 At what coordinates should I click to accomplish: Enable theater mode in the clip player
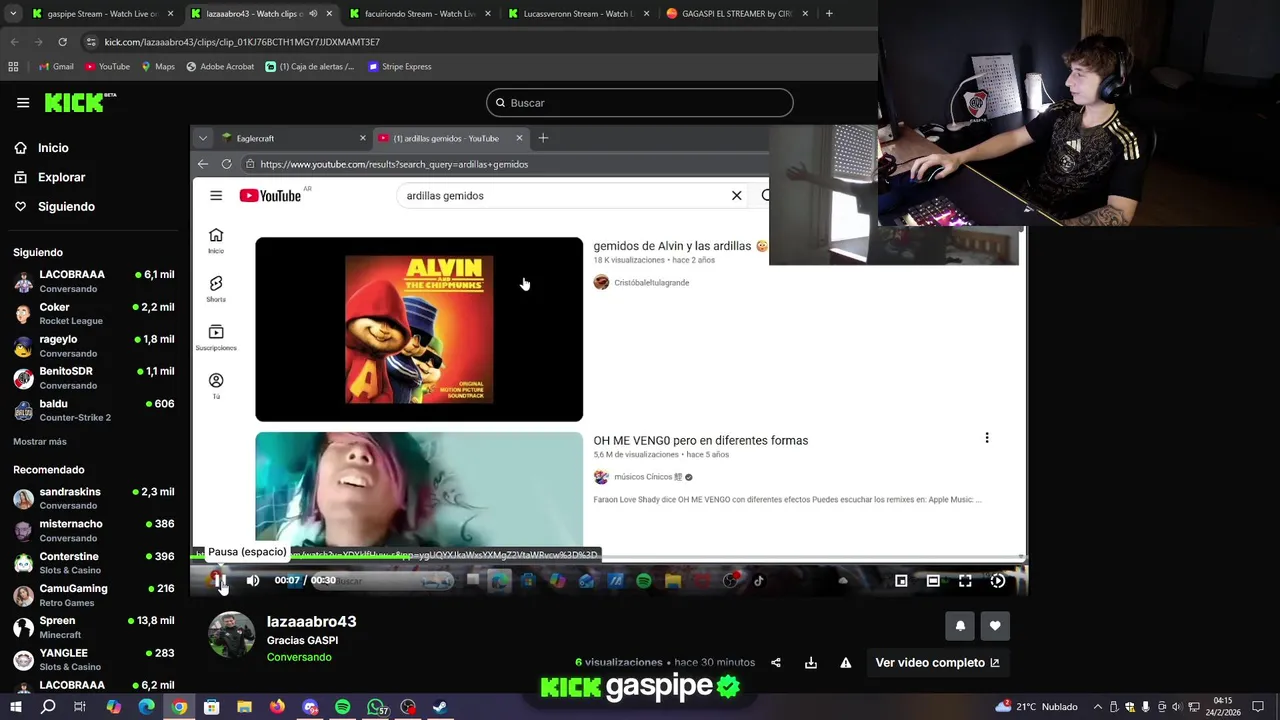pyautogui.click(x=933, y=580)
